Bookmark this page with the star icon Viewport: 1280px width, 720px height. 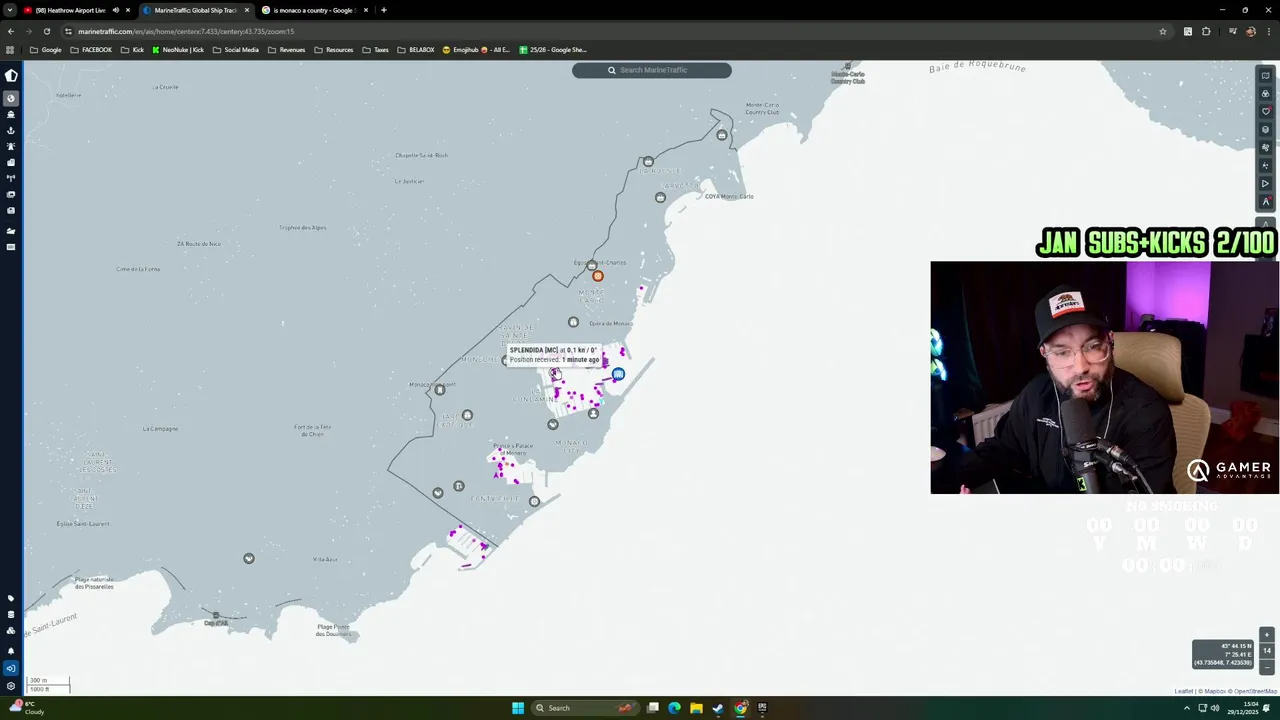coord(1163,31)
